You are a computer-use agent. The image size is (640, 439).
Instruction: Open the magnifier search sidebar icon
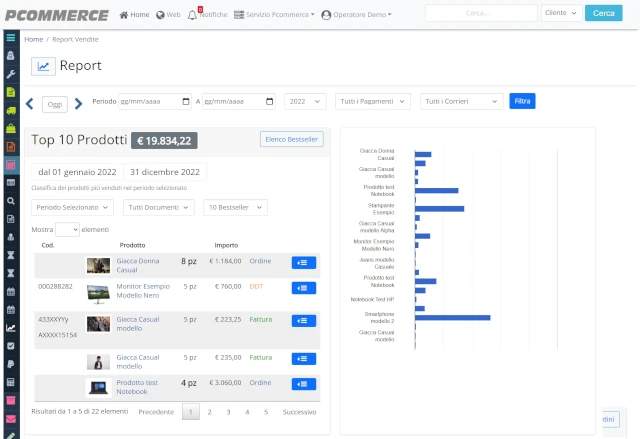[x=11, y=201]
